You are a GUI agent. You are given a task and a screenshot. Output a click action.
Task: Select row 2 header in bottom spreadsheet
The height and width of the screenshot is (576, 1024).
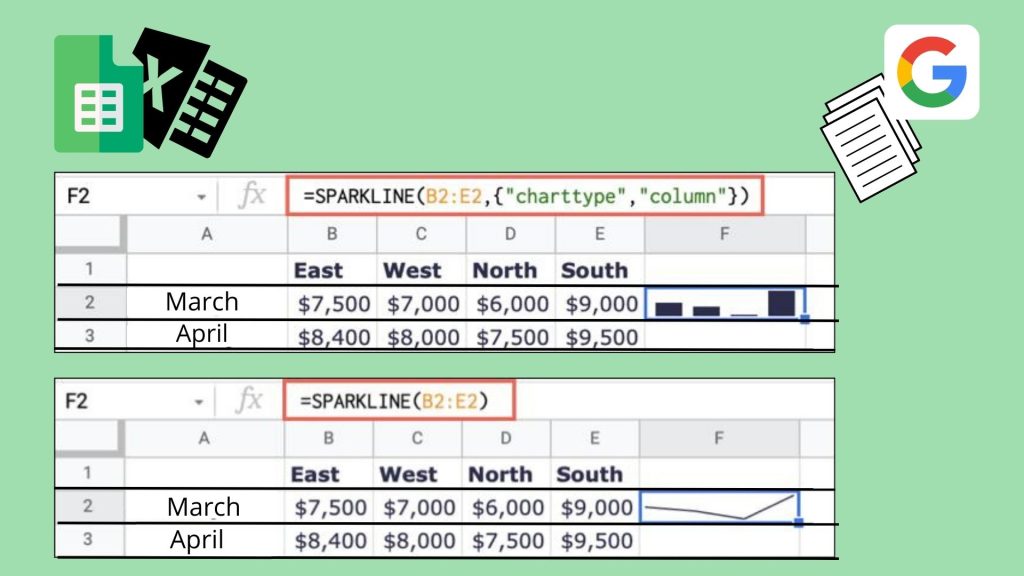(x=88, y=506)
